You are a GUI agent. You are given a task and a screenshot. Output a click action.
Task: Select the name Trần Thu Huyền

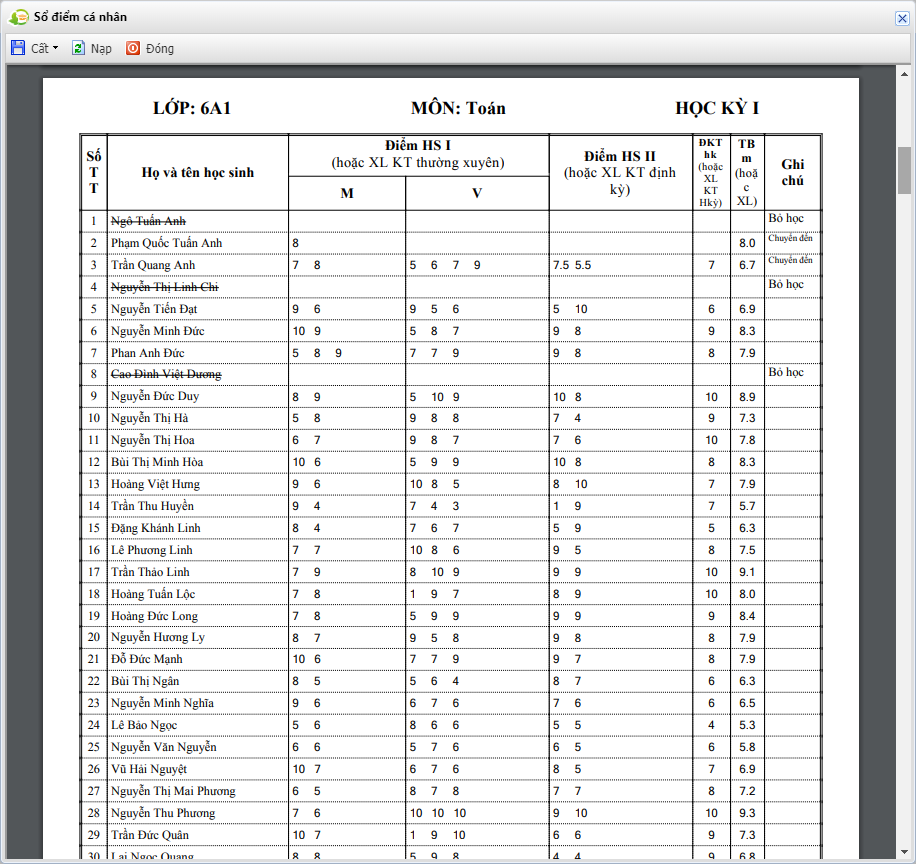152,506
